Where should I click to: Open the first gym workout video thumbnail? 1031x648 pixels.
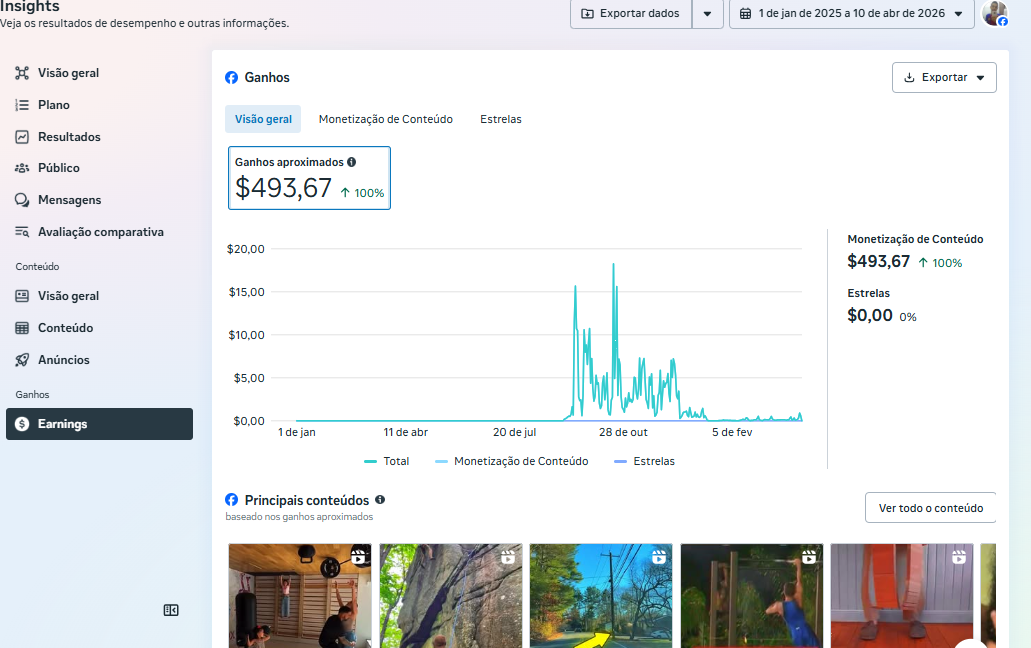[x=299, y=596]
